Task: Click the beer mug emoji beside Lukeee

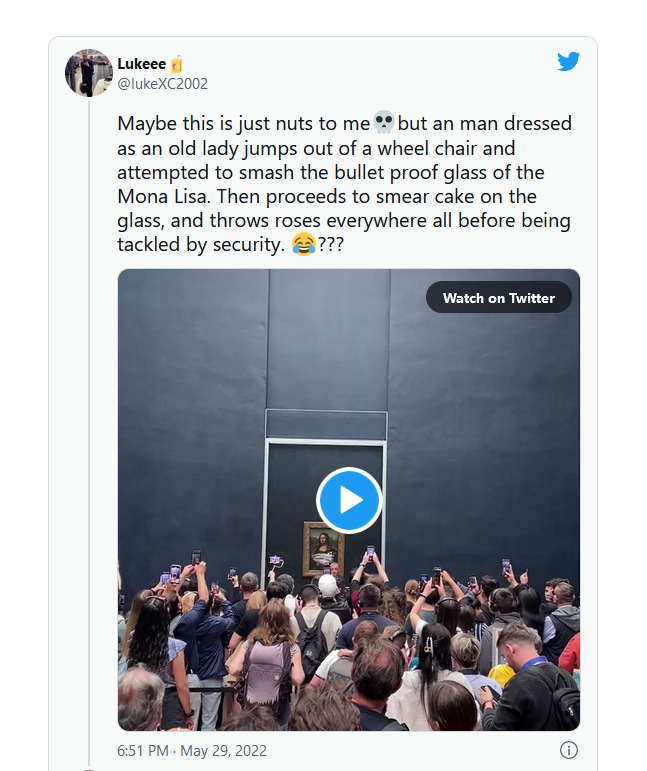Action: pos(177,64)
